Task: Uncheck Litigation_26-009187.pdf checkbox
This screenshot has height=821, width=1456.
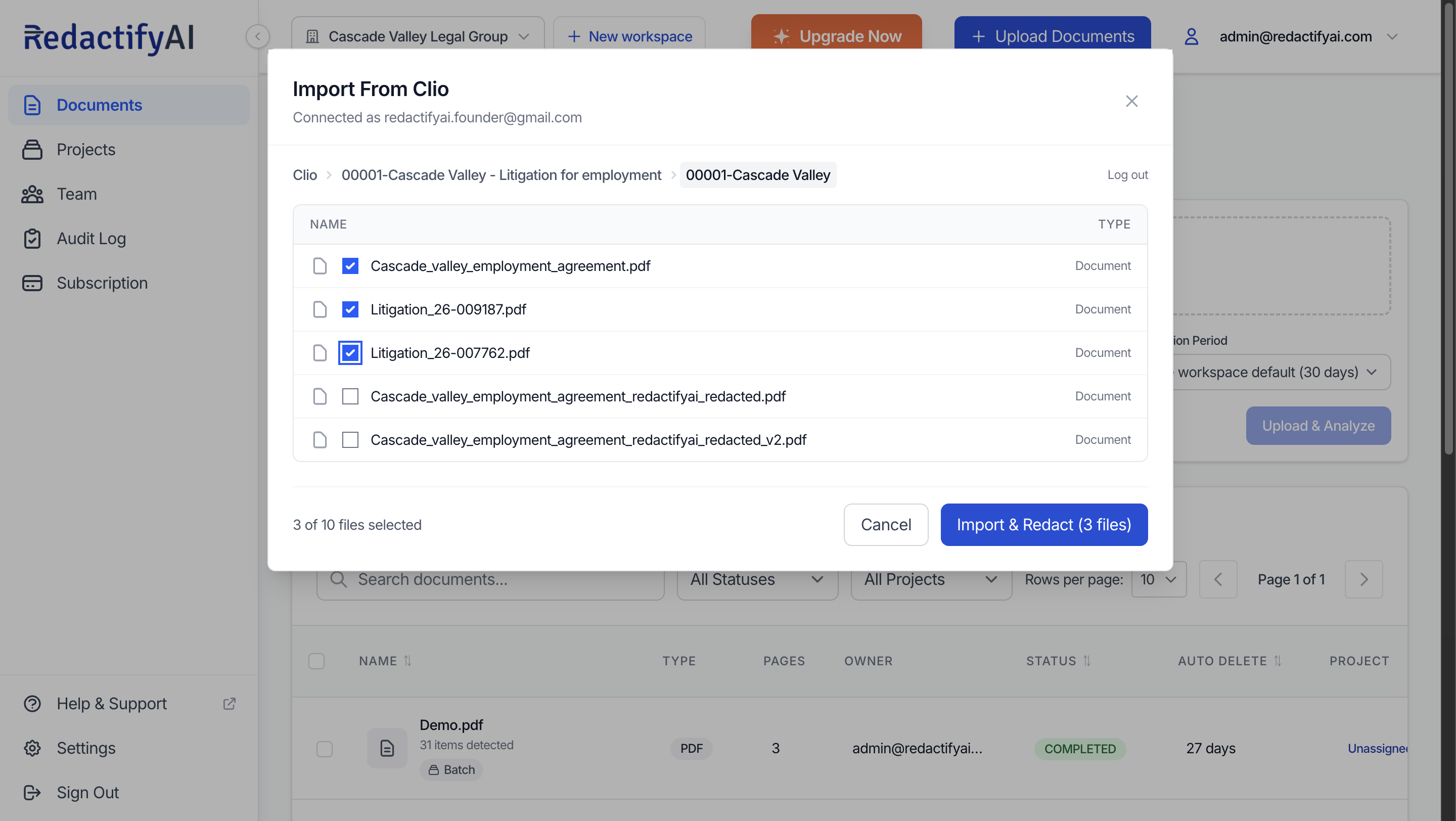Action: [350, 309]
